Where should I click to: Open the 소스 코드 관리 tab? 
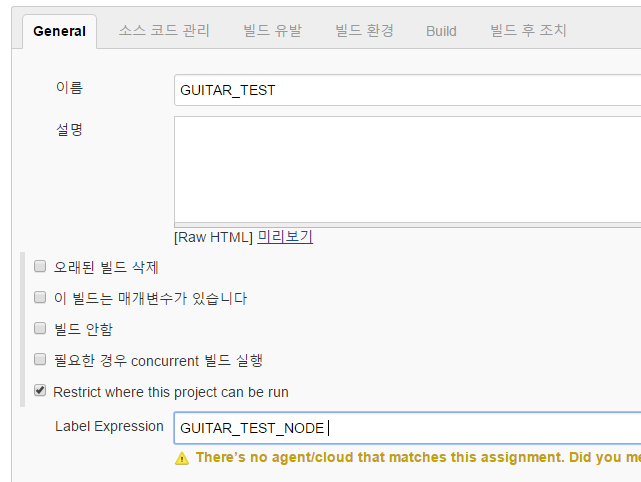click(164, 31)
